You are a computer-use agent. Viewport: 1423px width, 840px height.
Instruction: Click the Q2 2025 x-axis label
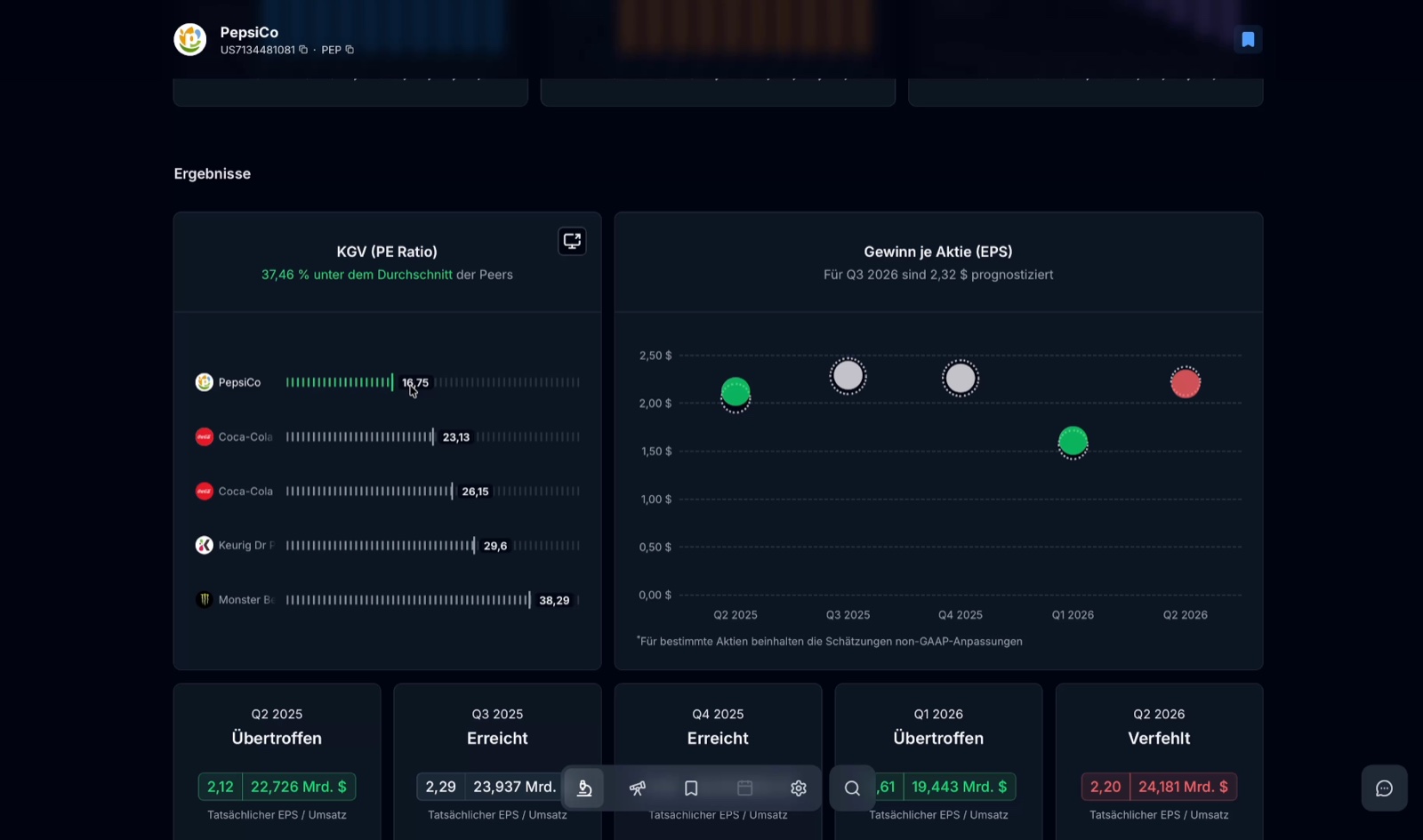pyautogui.click(x=736, y=615)
